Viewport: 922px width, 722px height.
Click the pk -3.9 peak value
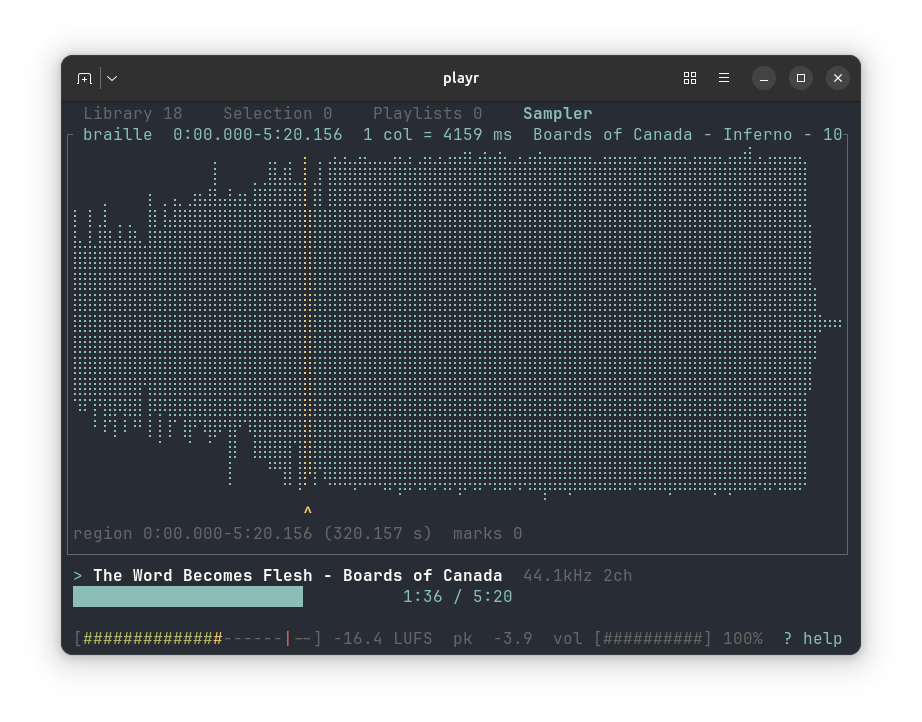(x=493, y=639)
